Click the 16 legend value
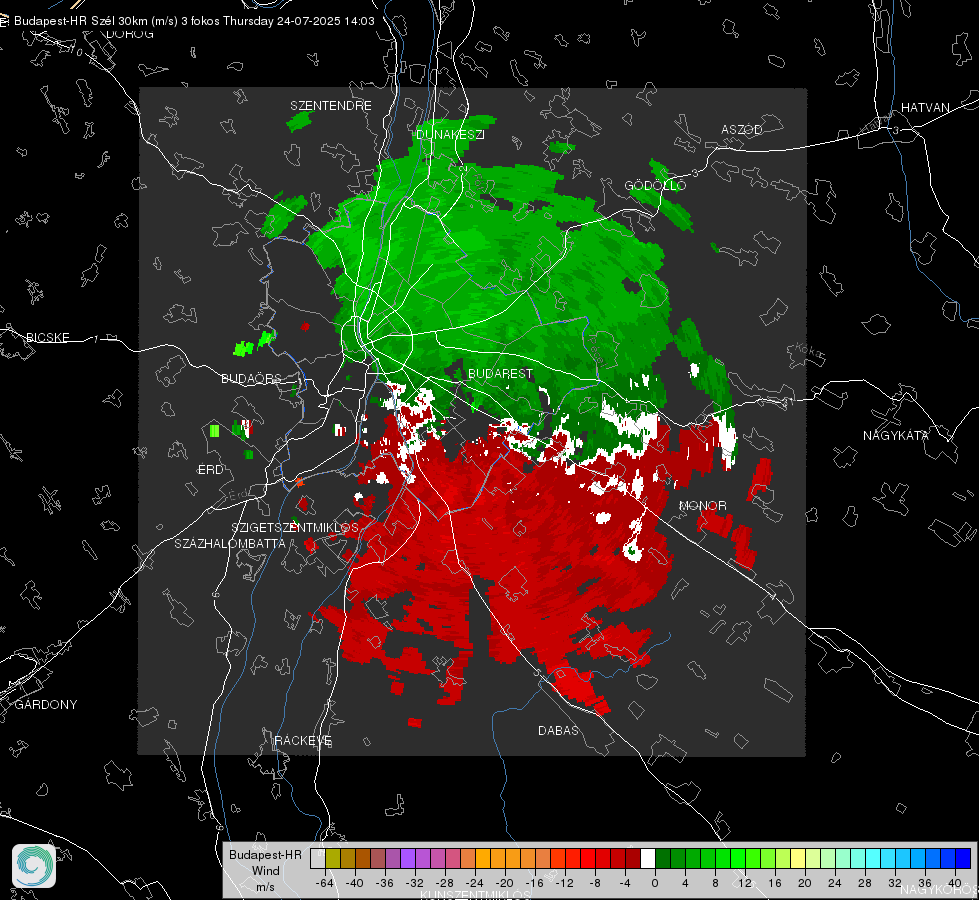Image resolution: width=979 pixels, height=900 pixels. click(x=775, y=883)
